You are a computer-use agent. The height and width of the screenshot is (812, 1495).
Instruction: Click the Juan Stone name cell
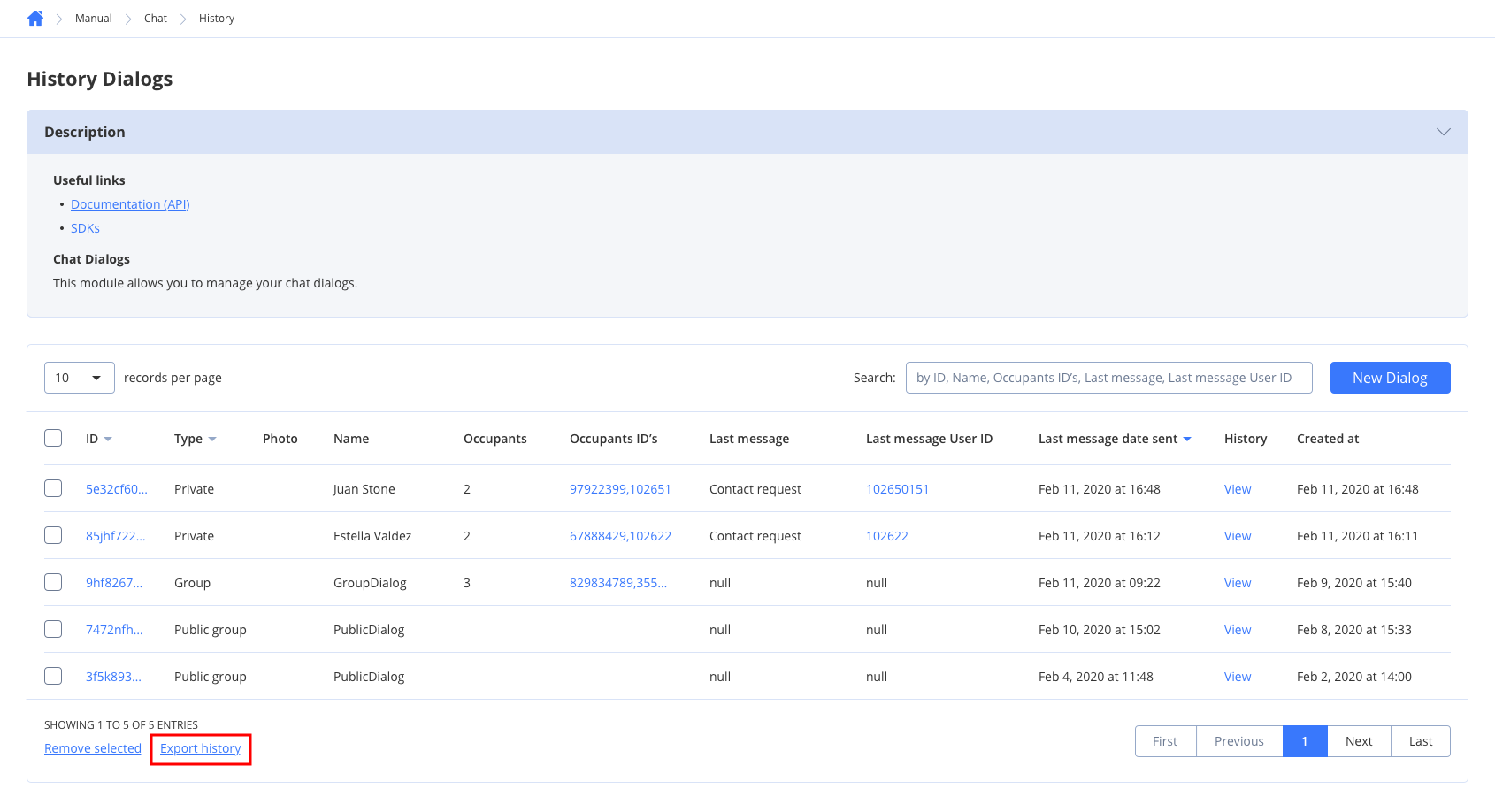[364, 489]
